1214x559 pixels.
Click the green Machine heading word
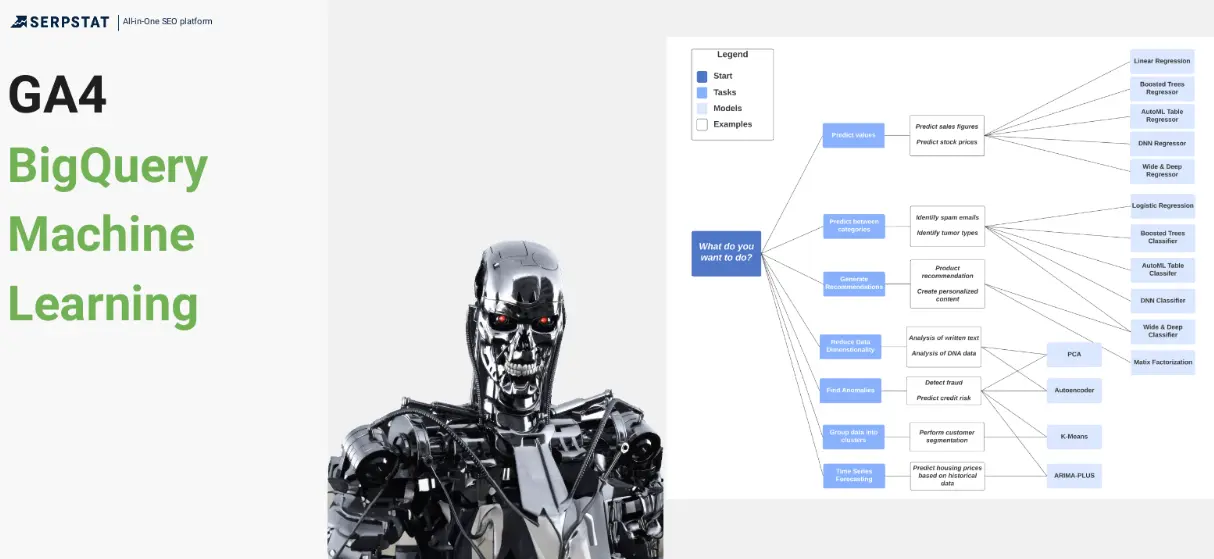click(101, 234)
